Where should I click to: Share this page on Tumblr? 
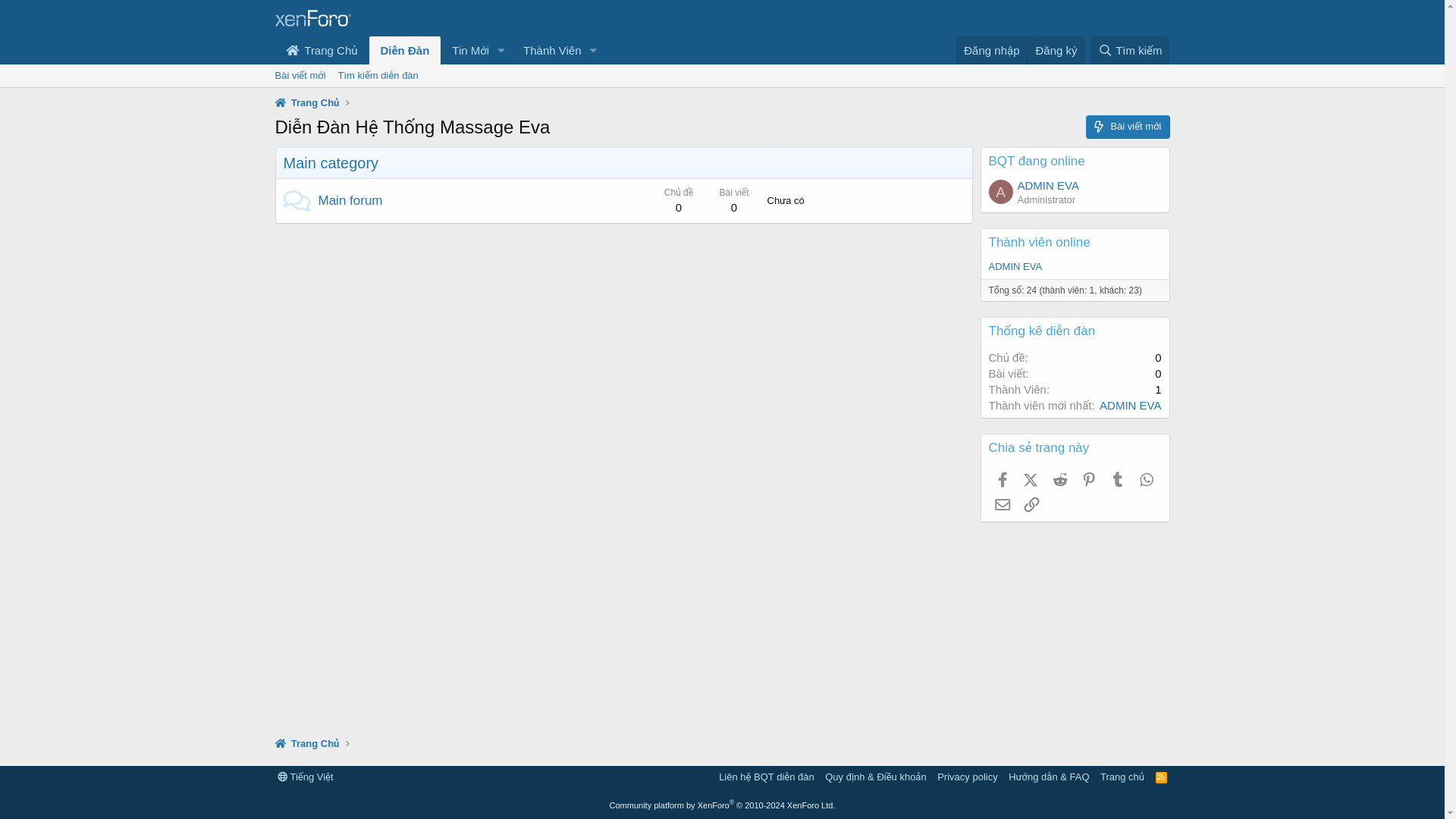coord(1118,480)
